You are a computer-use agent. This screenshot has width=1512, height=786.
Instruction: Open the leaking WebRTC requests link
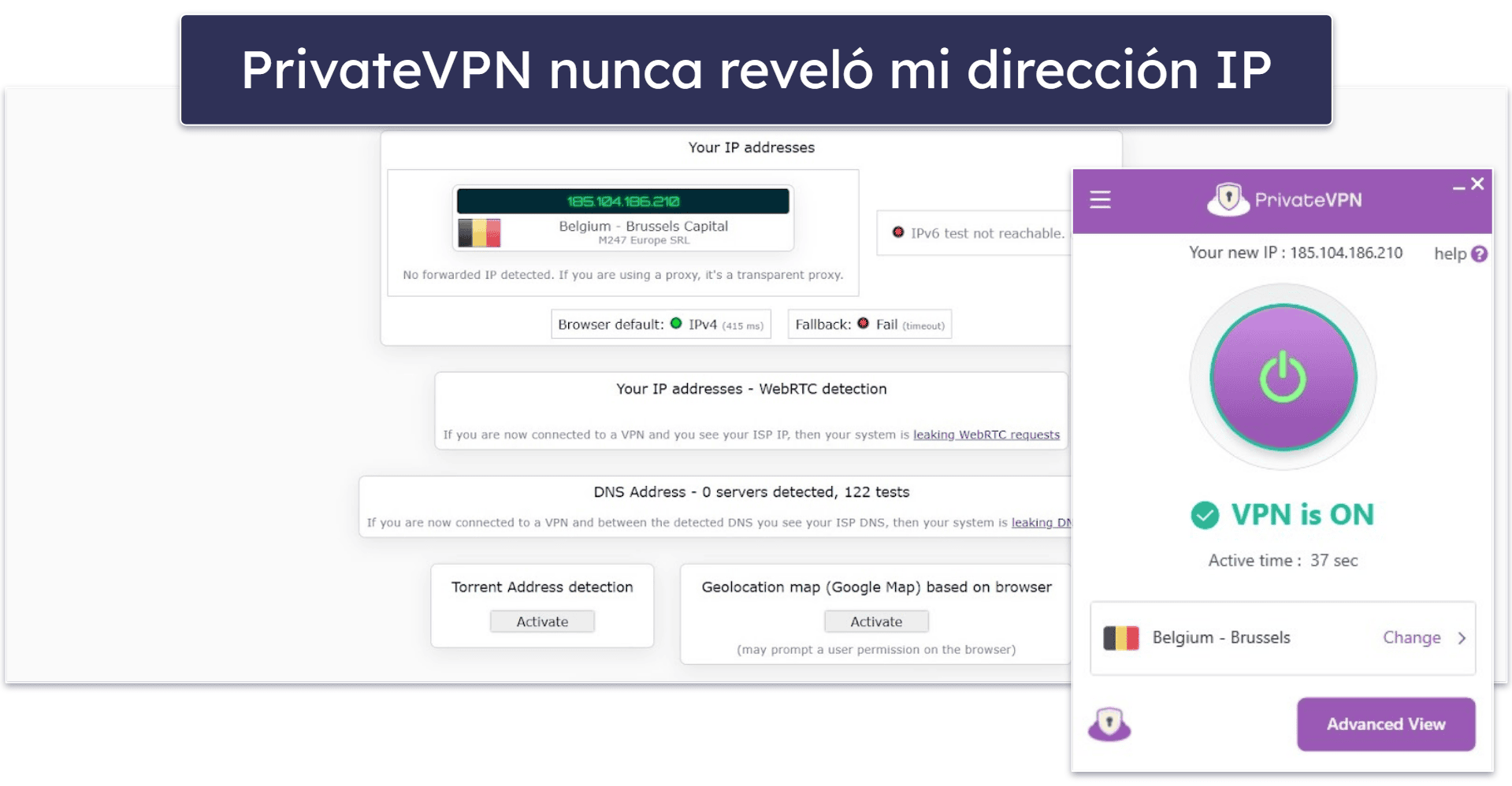[986, 435]
